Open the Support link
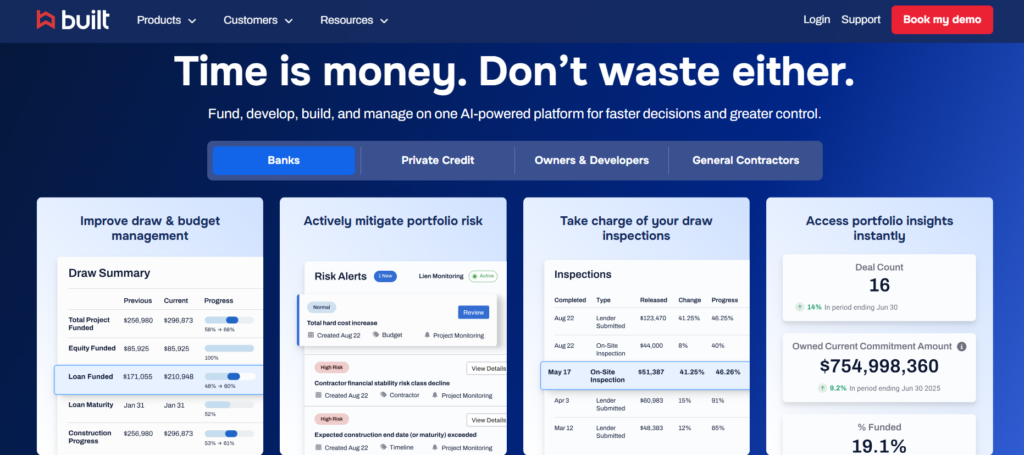This screenshot has height=455, width=1024. (861, 20)
